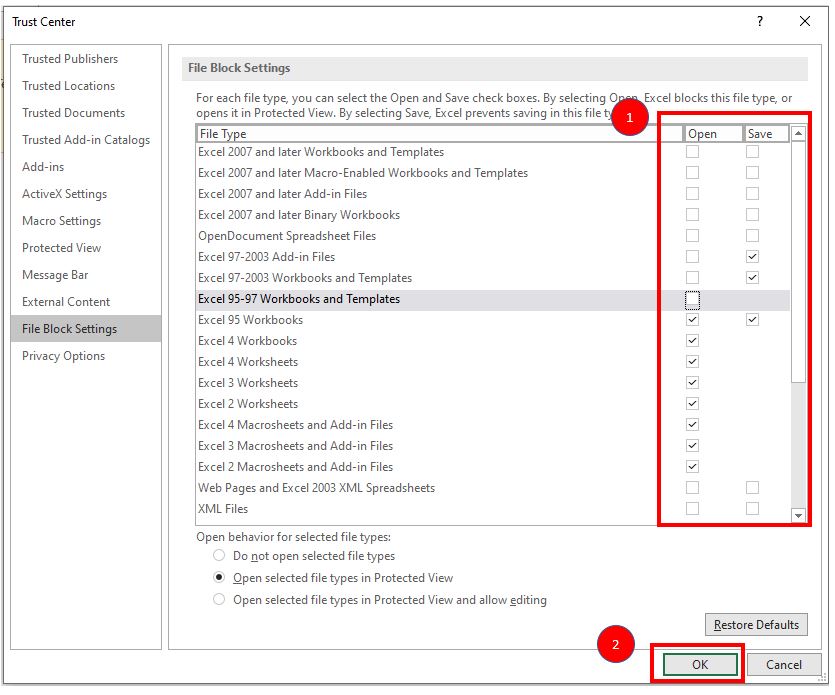The height and width of the screenshot is (695, 835).
Task: Choose Open selected file types in Protected View
Action: click(219, 578)
